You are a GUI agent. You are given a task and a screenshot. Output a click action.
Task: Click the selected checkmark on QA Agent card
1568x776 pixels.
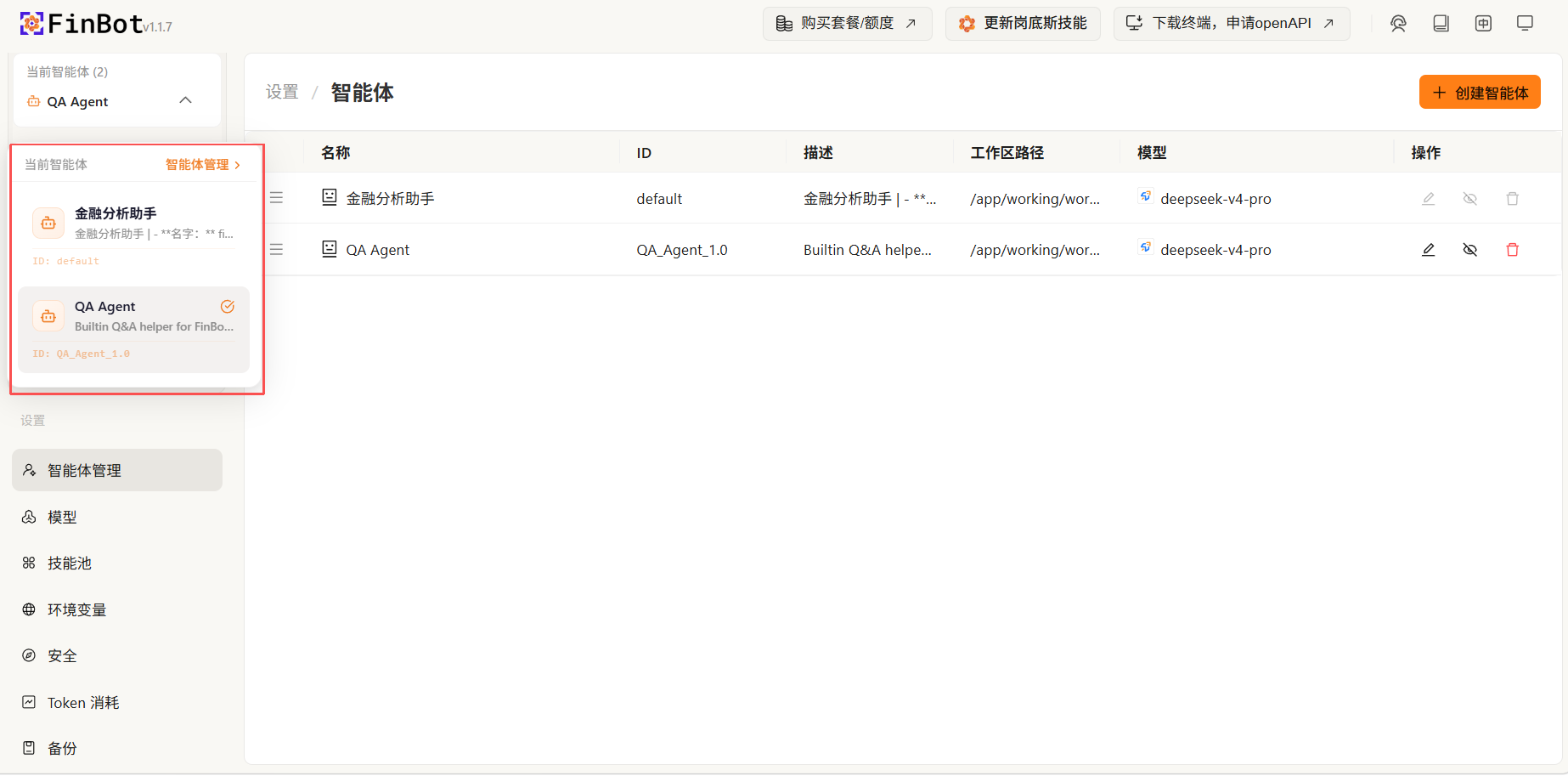228,307
